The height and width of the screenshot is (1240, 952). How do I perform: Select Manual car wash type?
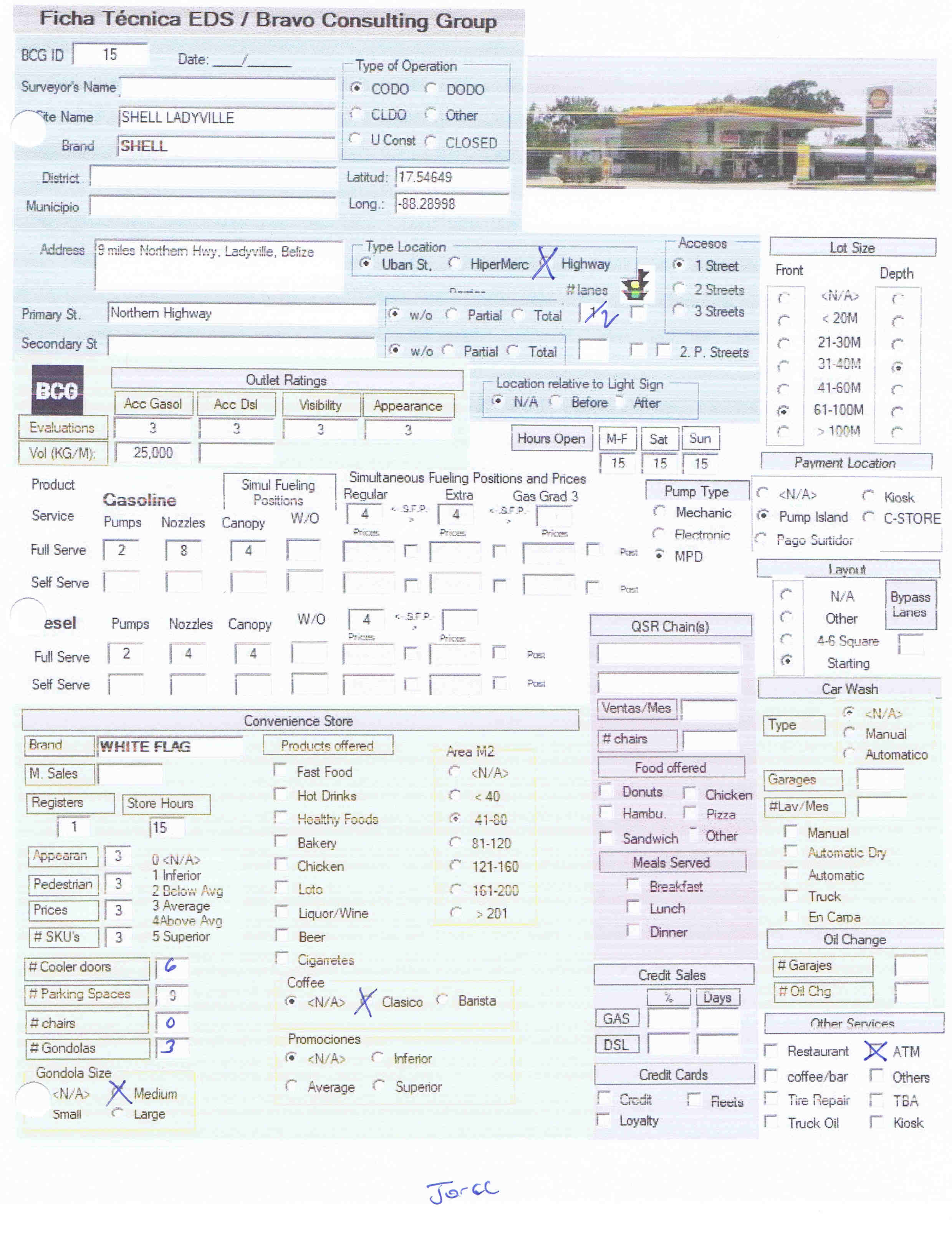[x=849, y=733]
